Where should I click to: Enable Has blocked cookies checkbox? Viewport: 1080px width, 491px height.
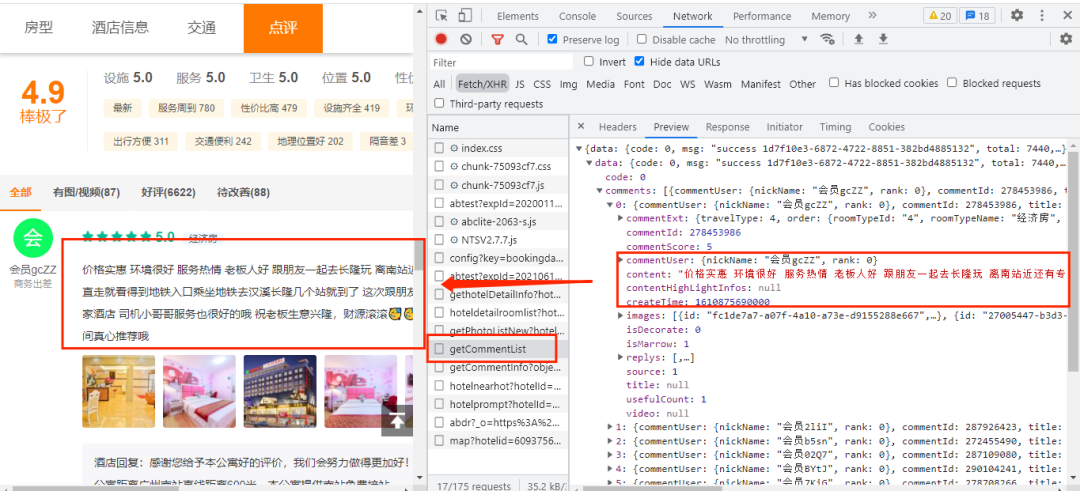[x=834, y=83]
